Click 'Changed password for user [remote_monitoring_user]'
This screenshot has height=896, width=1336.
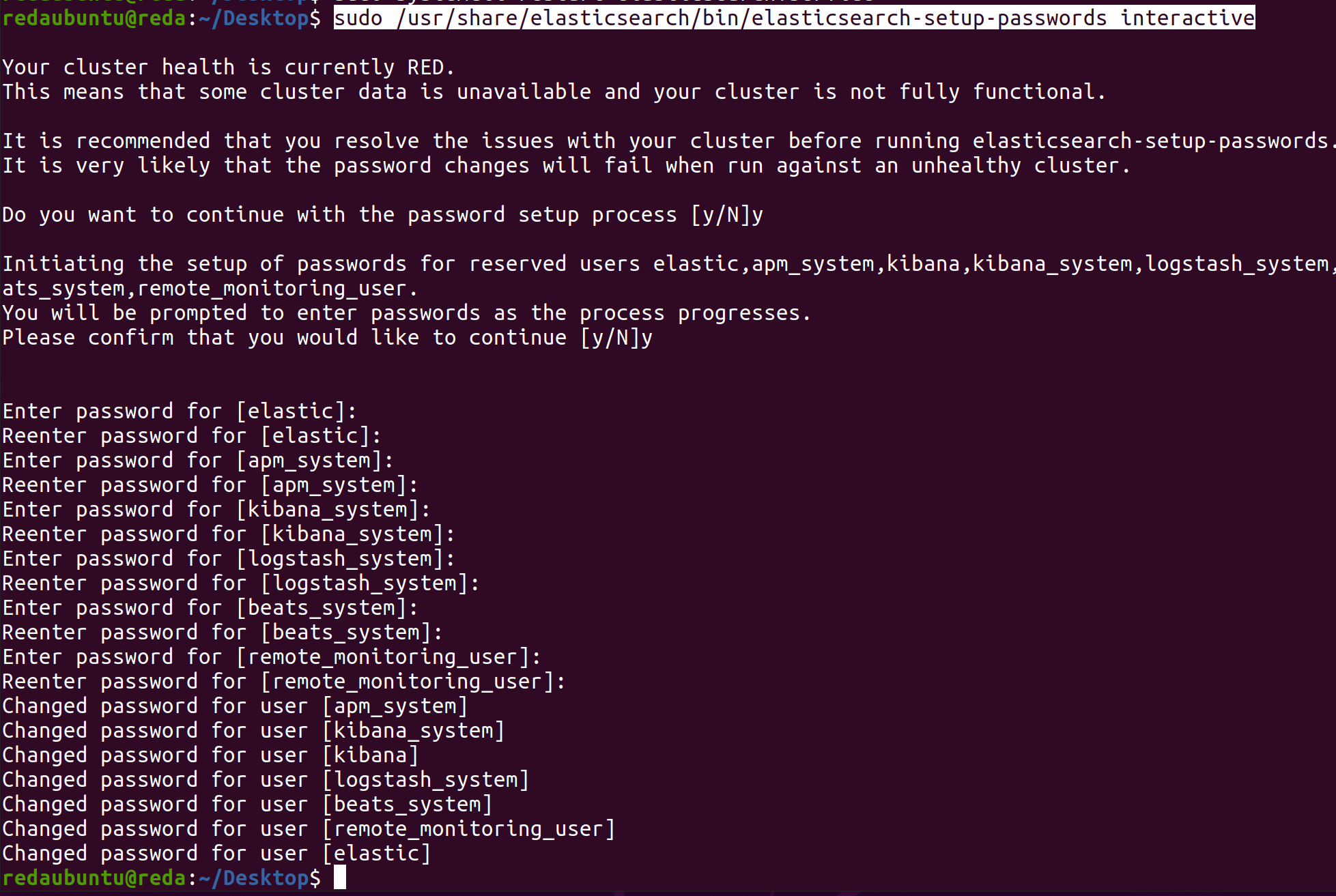click(x=308, y=829)
